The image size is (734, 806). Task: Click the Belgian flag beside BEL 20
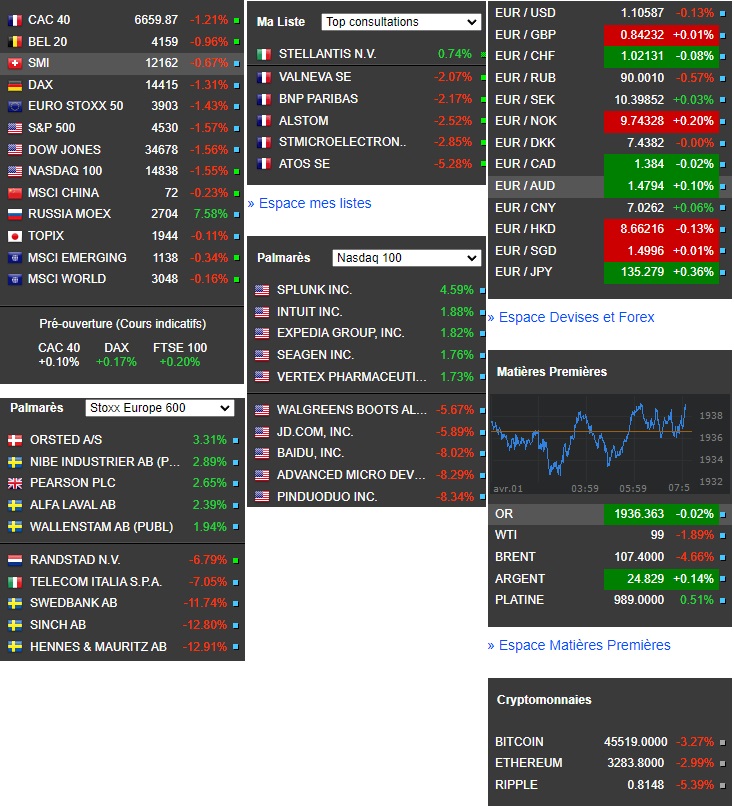15,42
